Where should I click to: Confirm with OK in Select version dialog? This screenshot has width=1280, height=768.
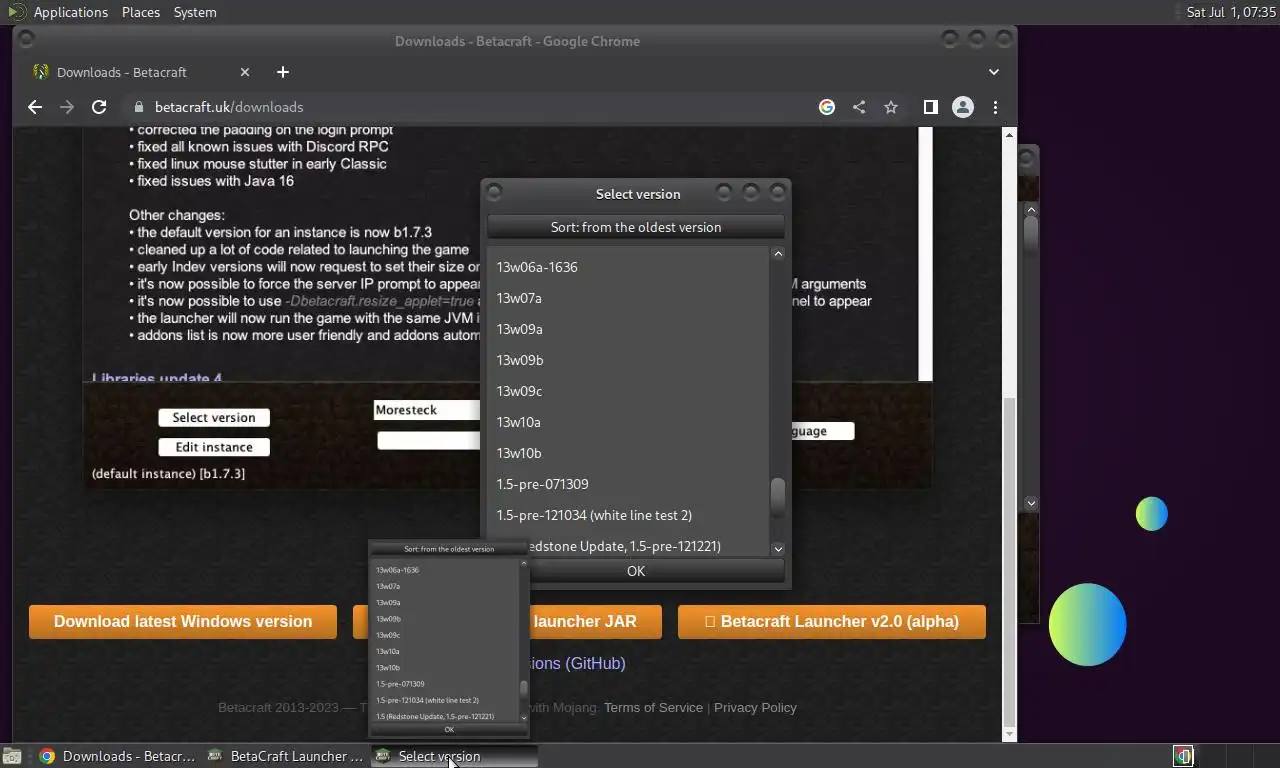pyautogui.click(x=636, y=571)
